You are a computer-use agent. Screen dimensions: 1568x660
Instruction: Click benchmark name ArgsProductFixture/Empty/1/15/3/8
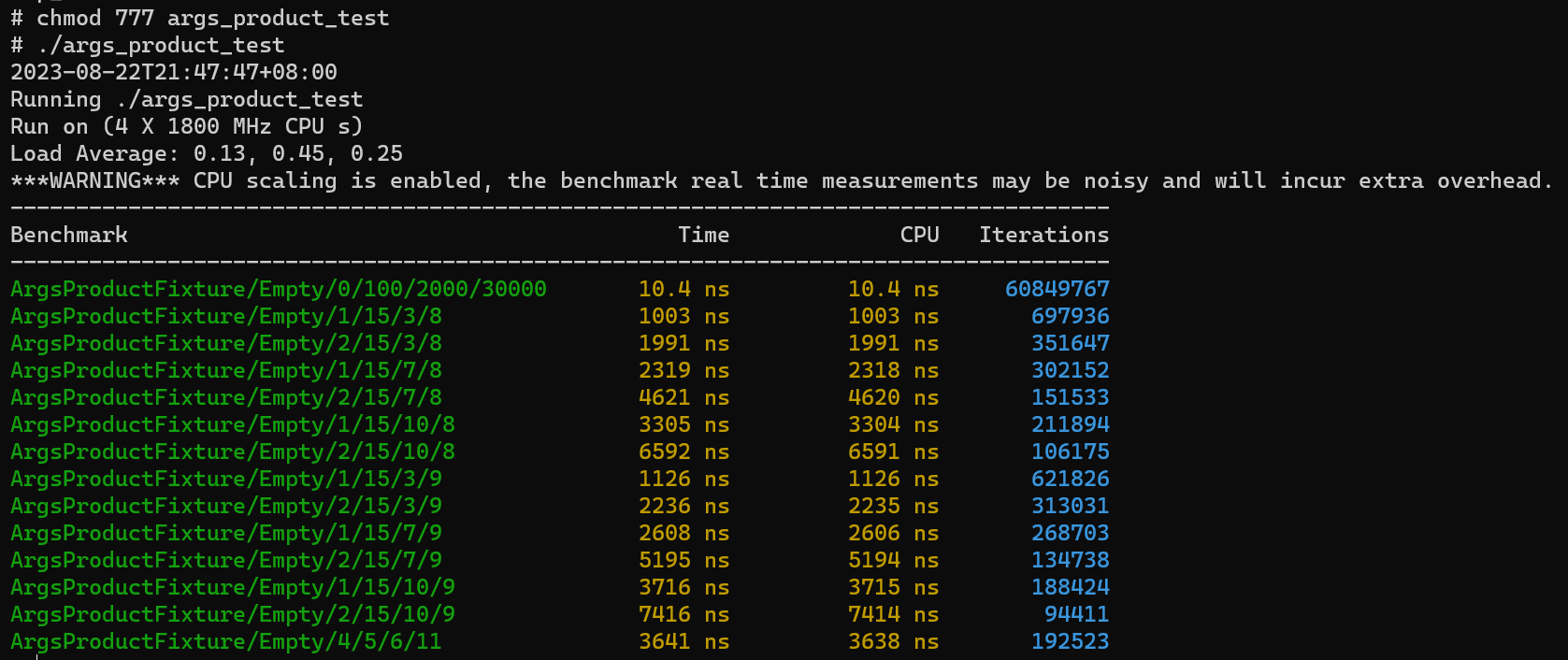(226, 316)
